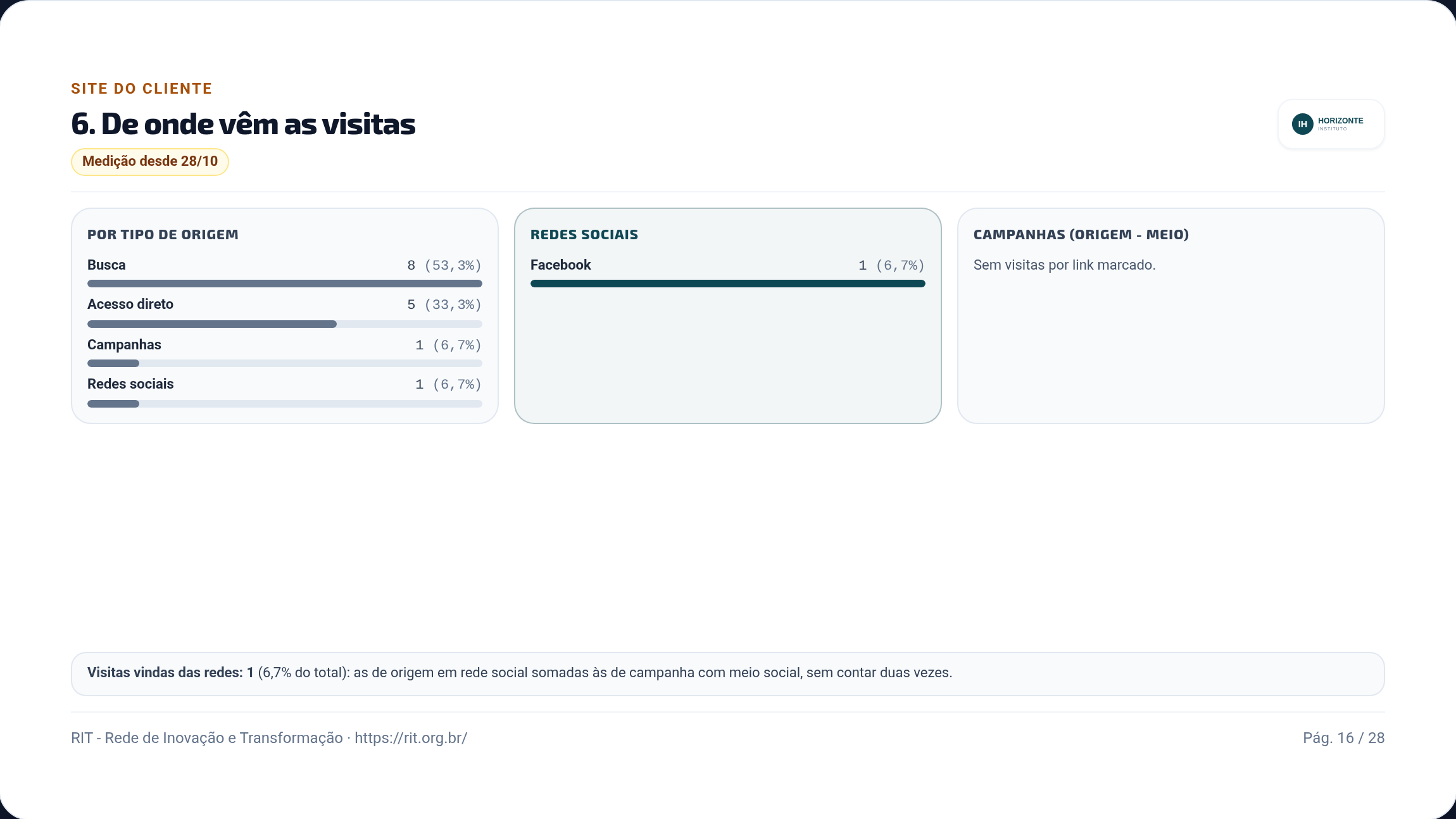
Task: Click 'CAMPANHAS (ORIGEM - MEIO)' heading
Action: 1081,235
